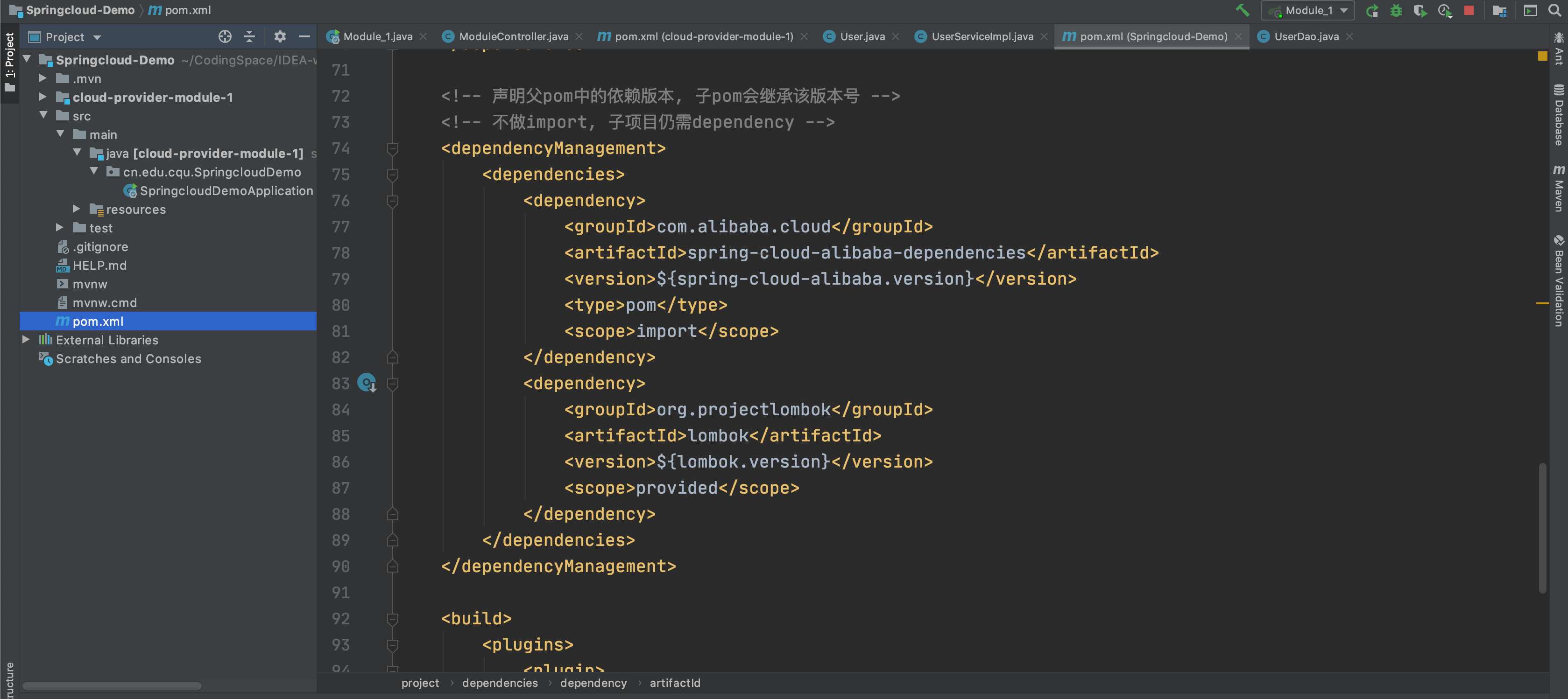This screenshot has height=699, width=1568.
Task: Click the locate-file crosshair icon in Project panel
Action: [225, 36]
